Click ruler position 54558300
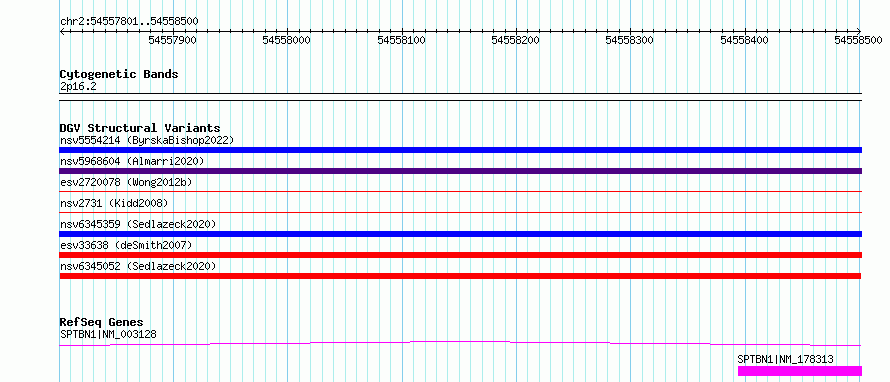Viewport: 890px width, 382px height. (x=630, y=40)
